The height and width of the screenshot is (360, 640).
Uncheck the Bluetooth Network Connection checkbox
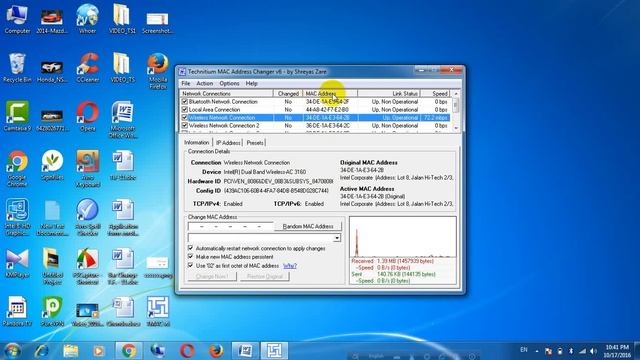point(184,102)
